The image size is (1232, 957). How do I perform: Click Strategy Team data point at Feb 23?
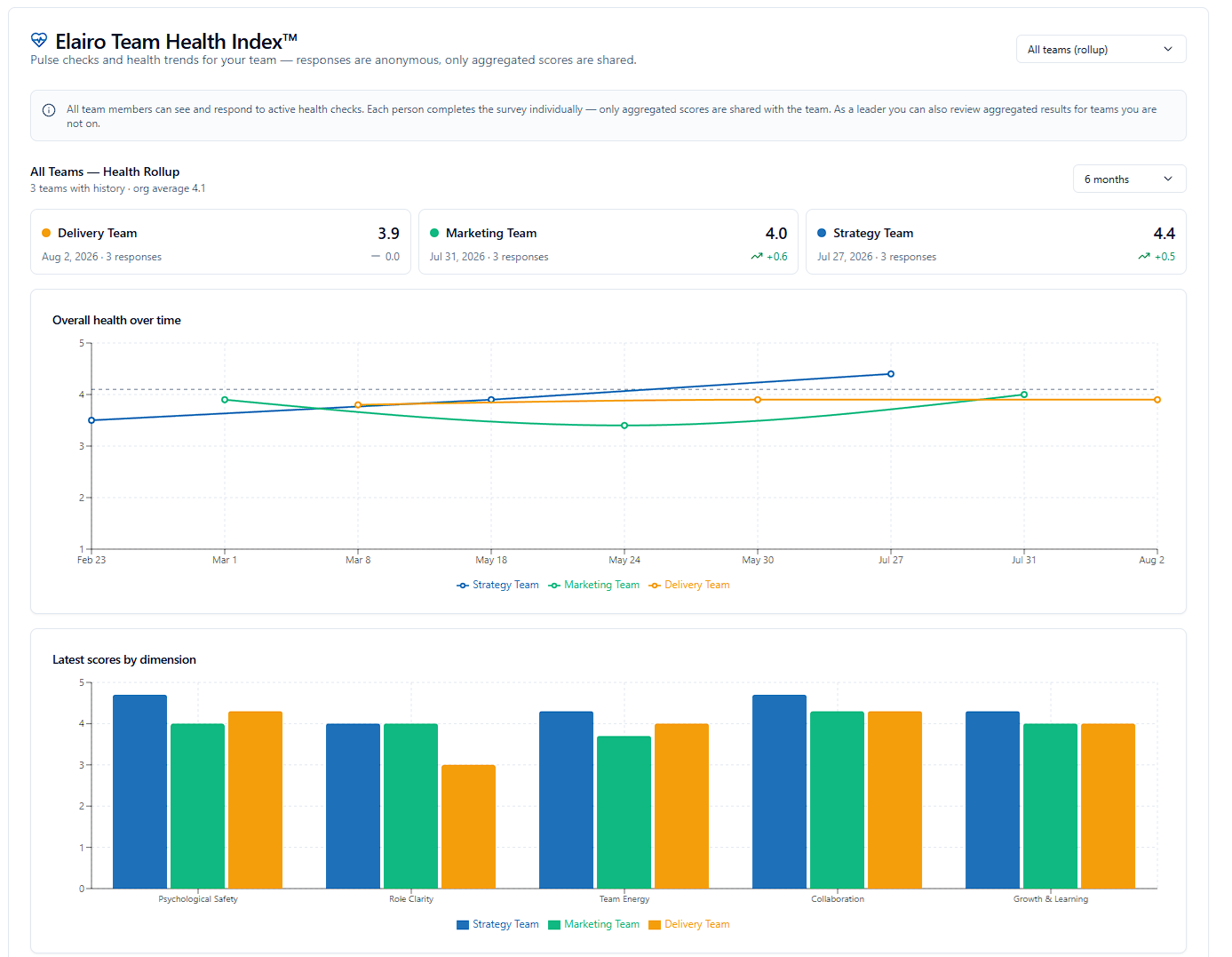tap(91, 420)
